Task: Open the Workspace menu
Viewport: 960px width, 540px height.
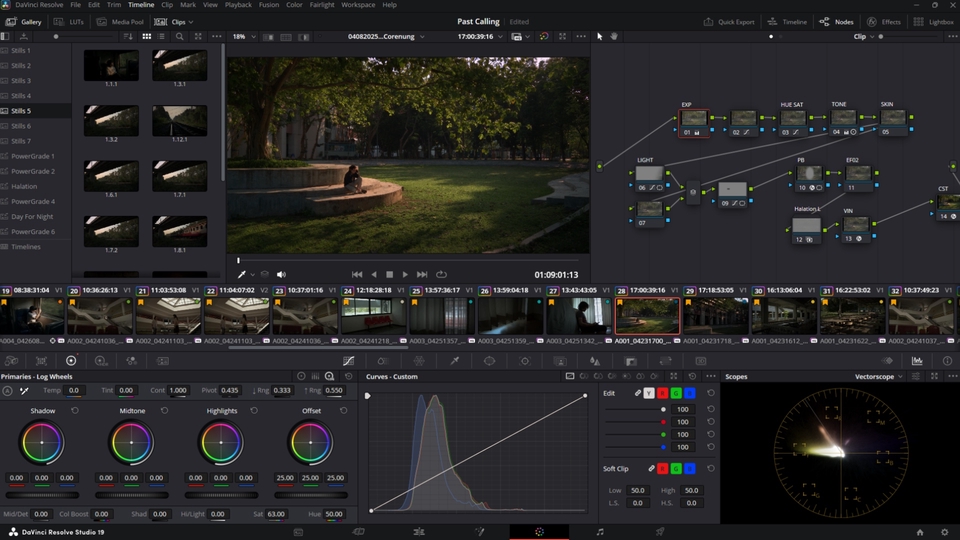Action: click(x=358, y=4)
